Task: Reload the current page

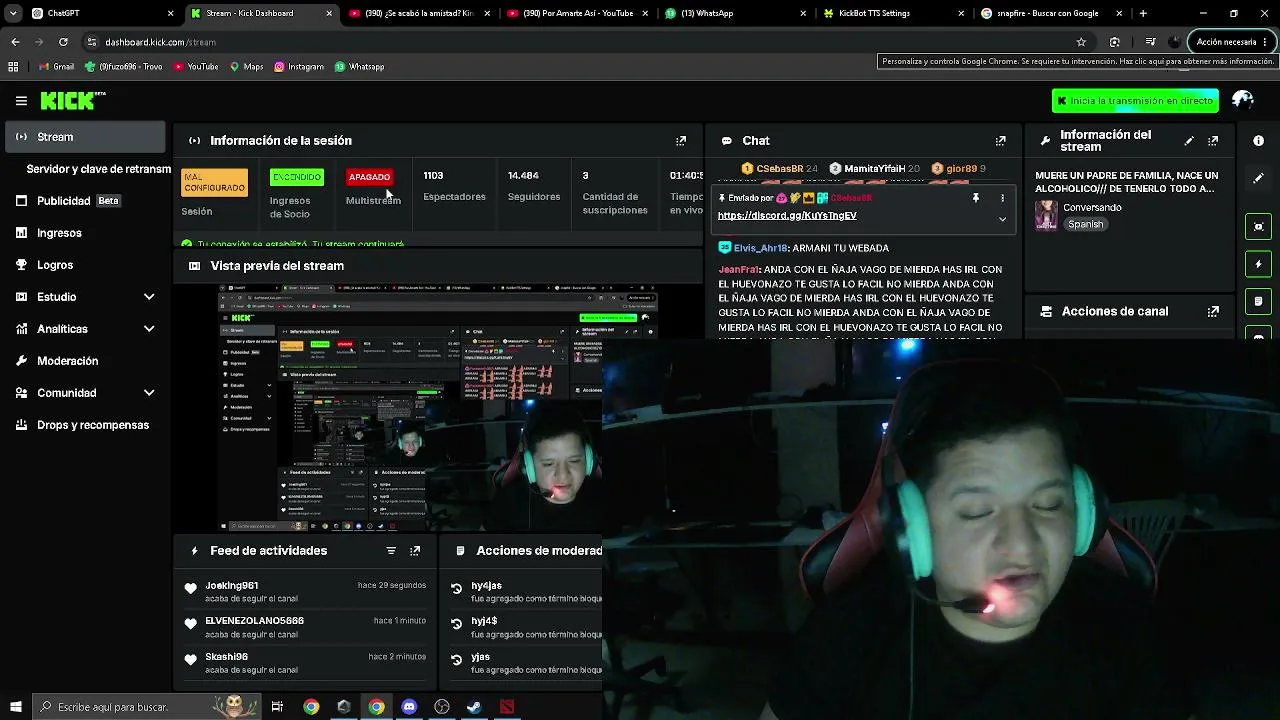Action: tap(63, 42)
